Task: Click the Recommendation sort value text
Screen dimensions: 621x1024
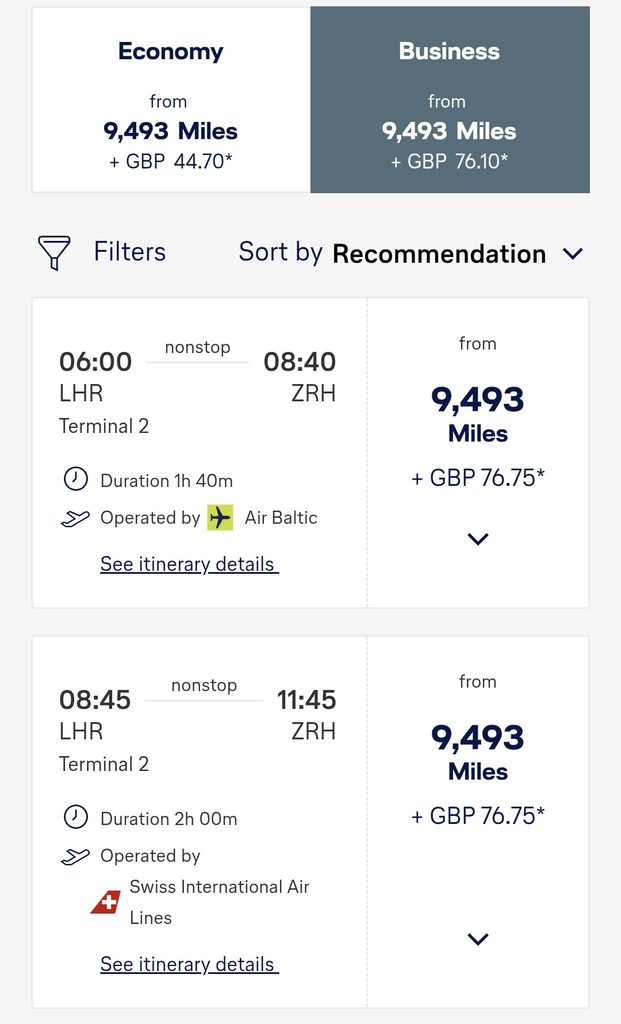Action: [439, 254]
